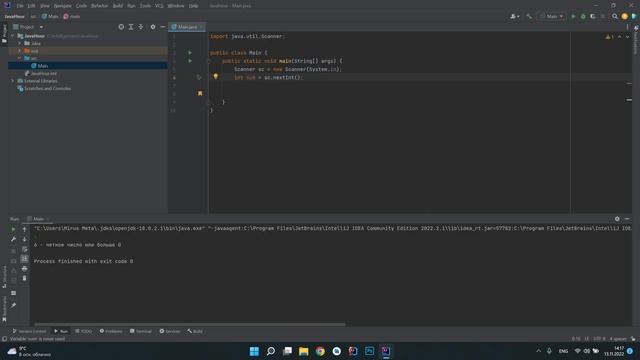Go to previous highlighted problem arrow
Screen dimensions: 640x360
[x=620, y=37]
